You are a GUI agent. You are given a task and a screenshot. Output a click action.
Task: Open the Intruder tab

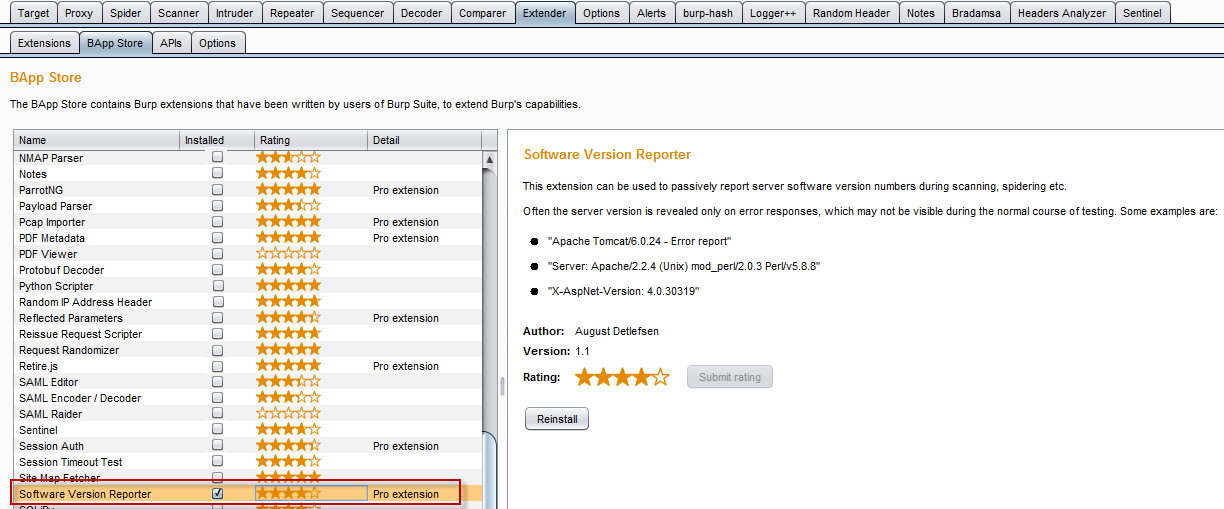click(x=235, y=13)
